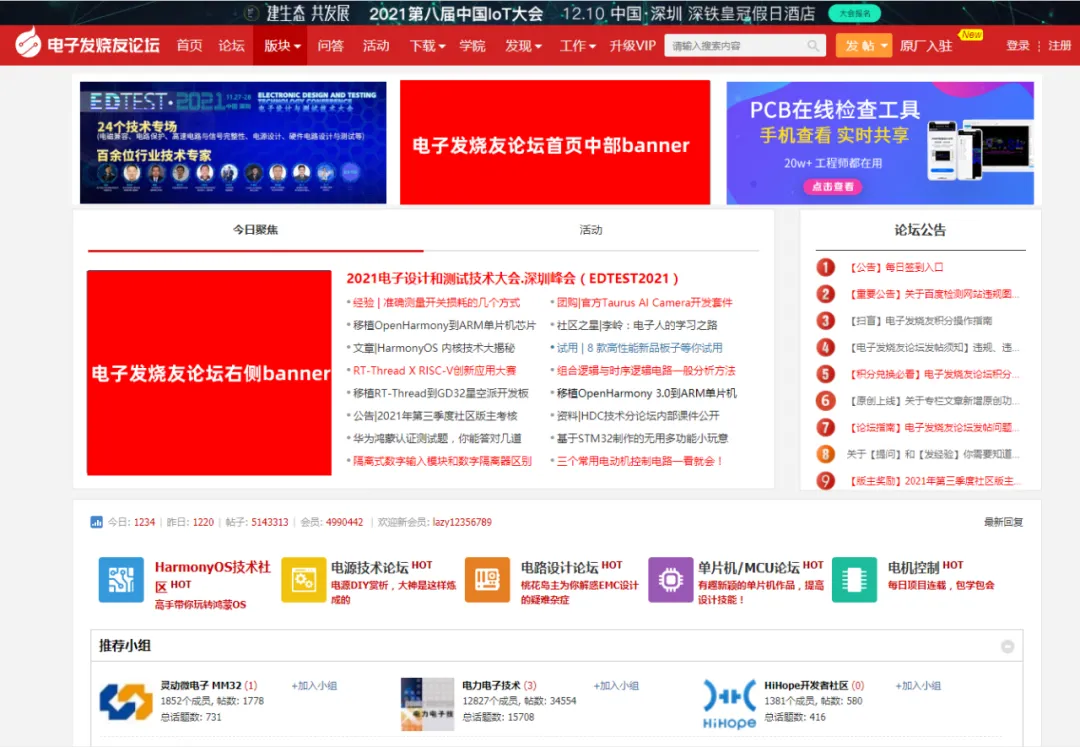The width and height of the screenshot is (1080, 747).
Task: Open the 活动 navigation bar item
Action: click(x=376, y=45)
